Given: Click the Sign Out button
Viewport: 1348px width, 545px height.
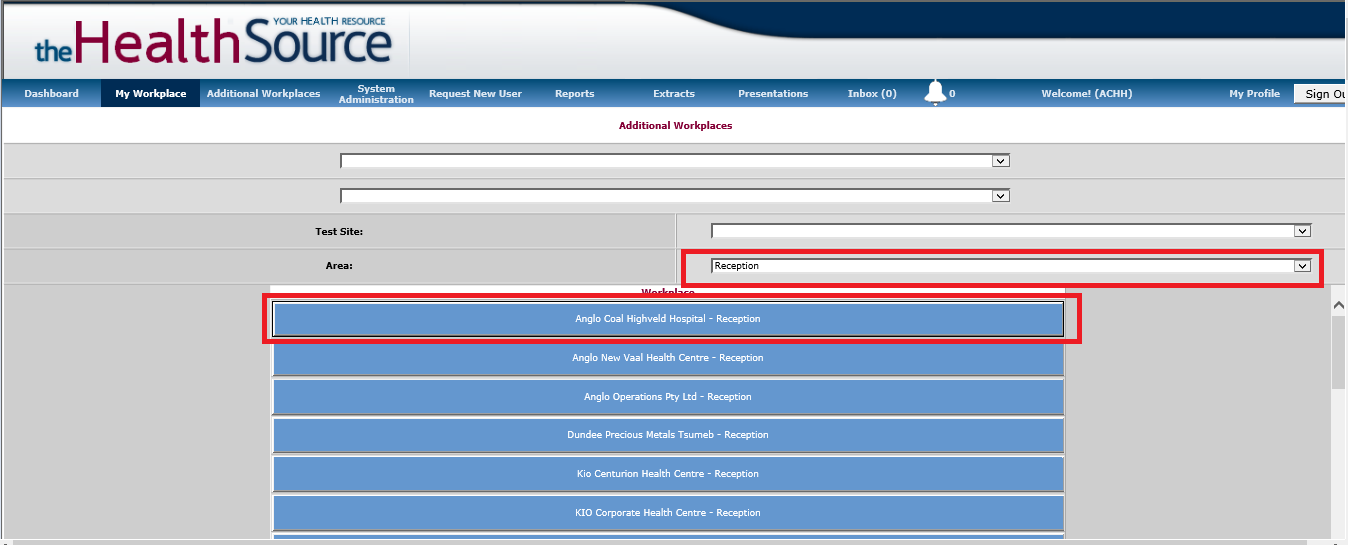Looking at the screenshot, I should tap(1321, 94).
